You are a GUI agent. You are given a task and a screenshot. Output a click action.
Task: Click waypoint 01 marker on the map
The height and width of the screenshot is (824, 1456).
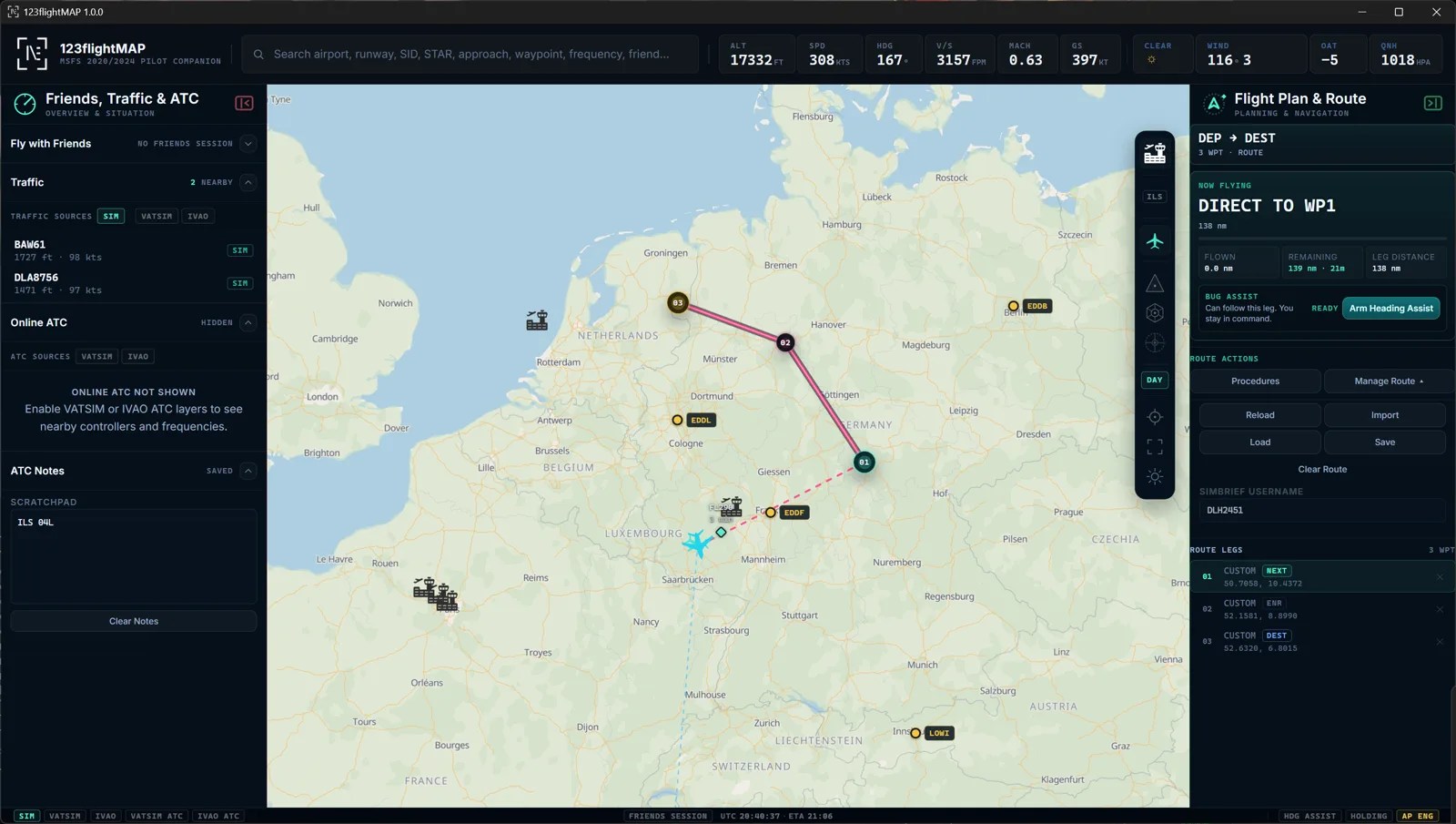click(864, 463)
